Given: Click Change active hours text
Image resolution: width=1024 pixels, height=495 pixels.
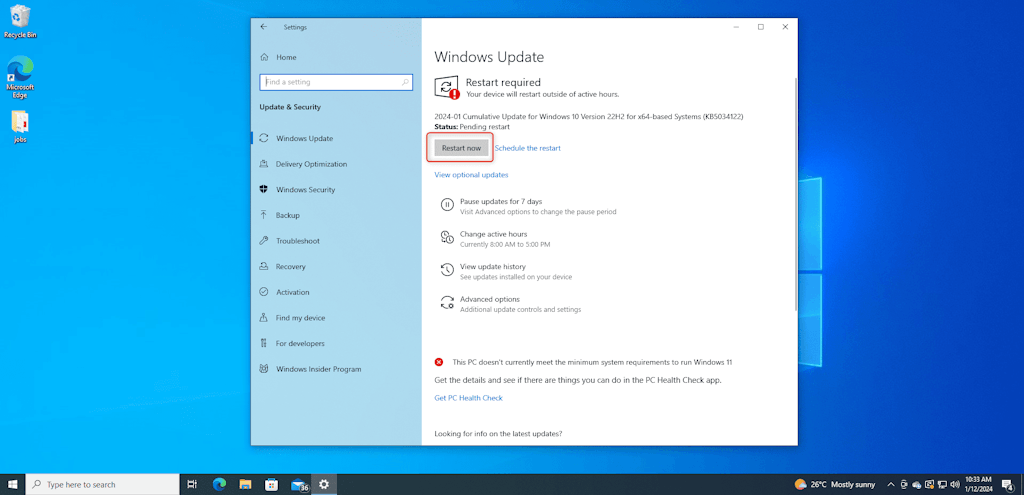Looking at the screenshot, I should (x=494, y=234).
